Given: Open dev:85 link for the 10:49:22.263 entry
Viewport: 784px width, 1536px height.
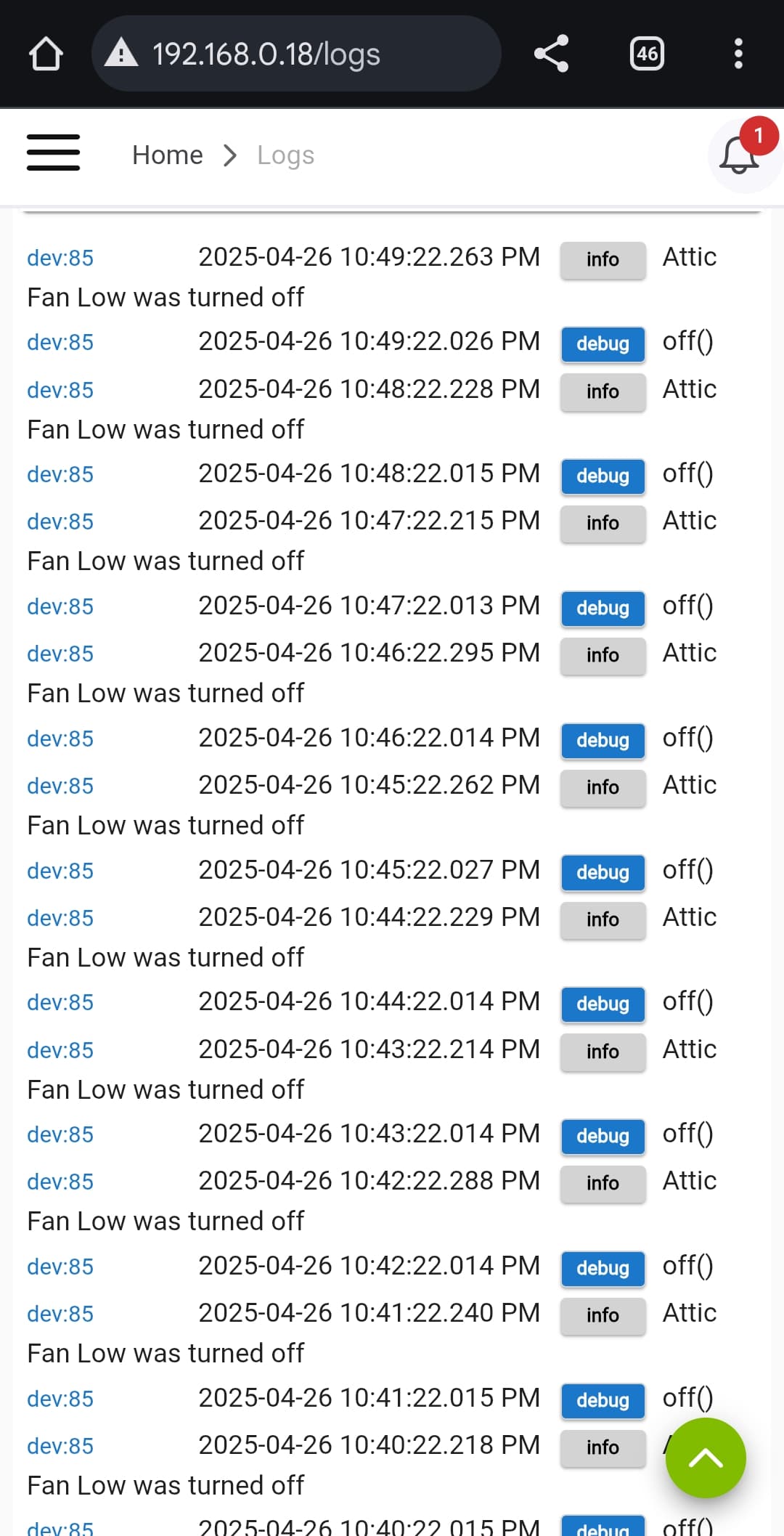Looking at the screenshot, I should pos(60,258).
